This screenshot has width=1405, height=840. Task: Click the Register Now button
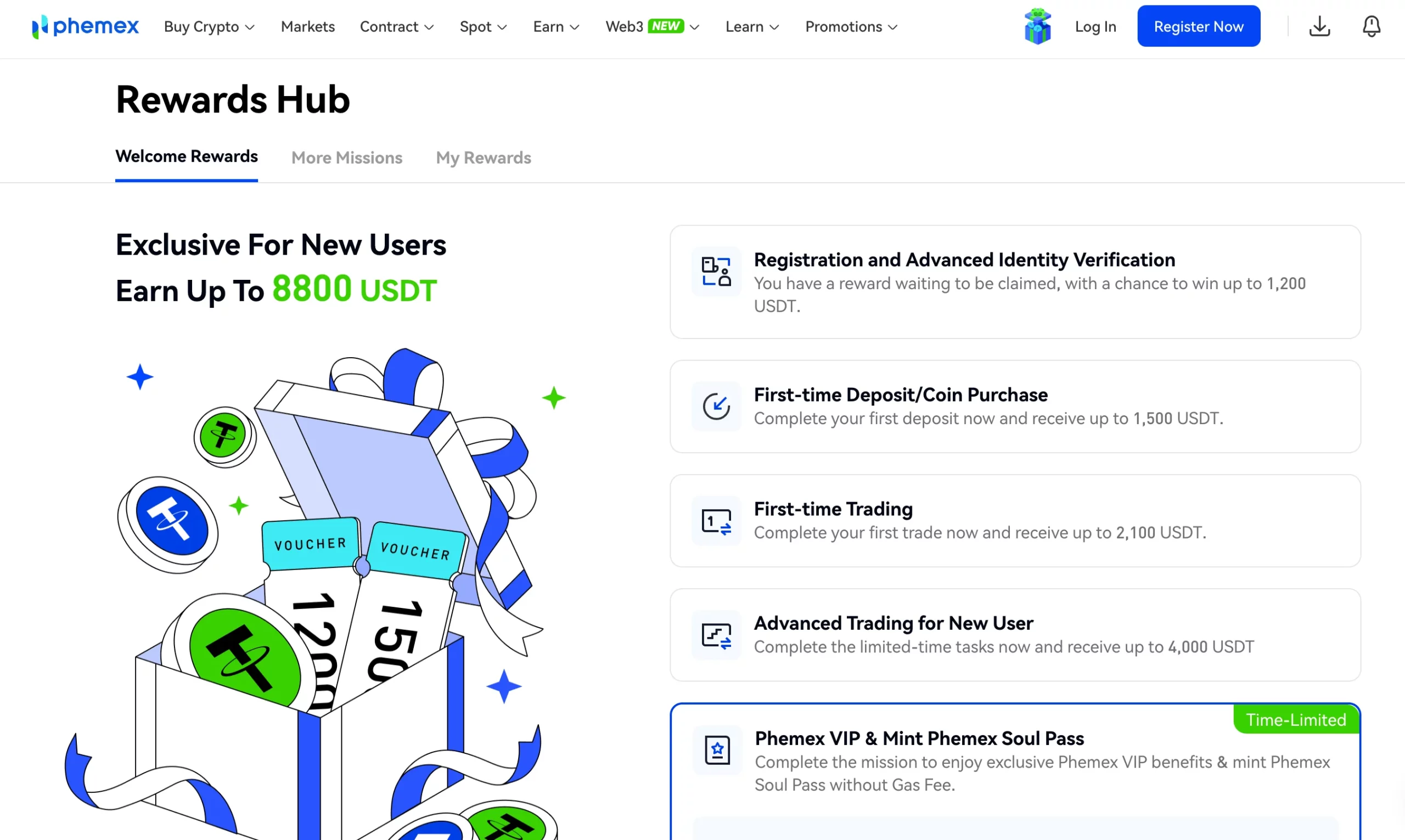[1198, 26]
